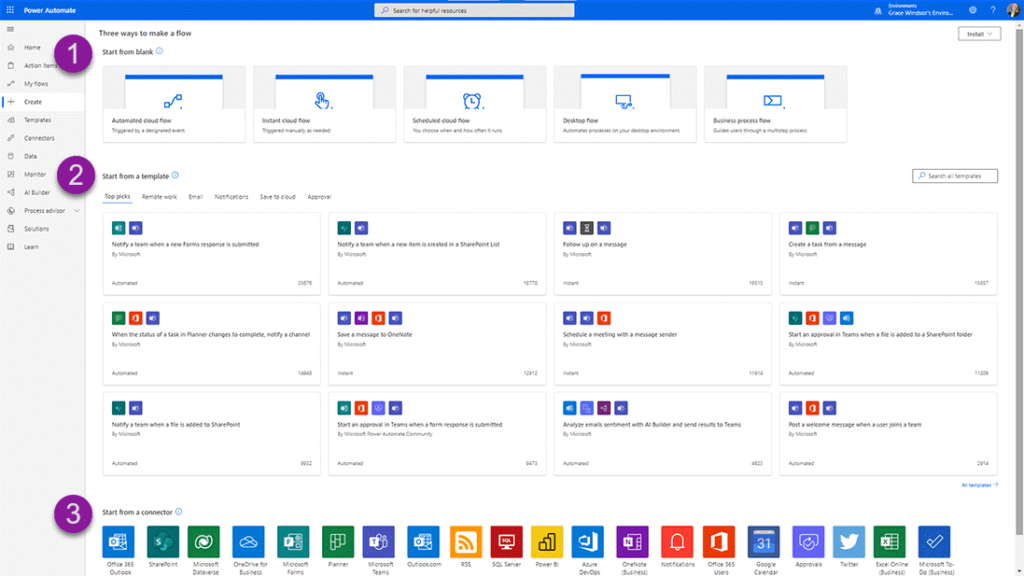Viewport: 1024px width, 576px height.
Task: Click the SQL Server connector icon
Action: (x=505, y=541)
